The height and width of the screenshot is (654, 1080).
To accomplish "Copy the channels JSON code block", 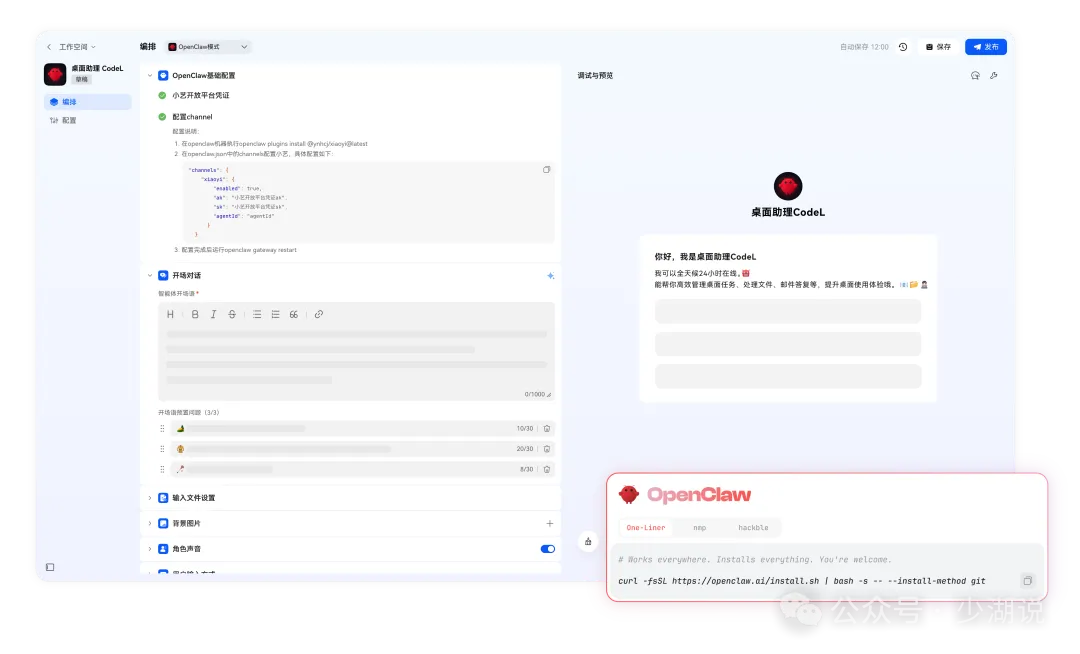I will tap(546, 169).
